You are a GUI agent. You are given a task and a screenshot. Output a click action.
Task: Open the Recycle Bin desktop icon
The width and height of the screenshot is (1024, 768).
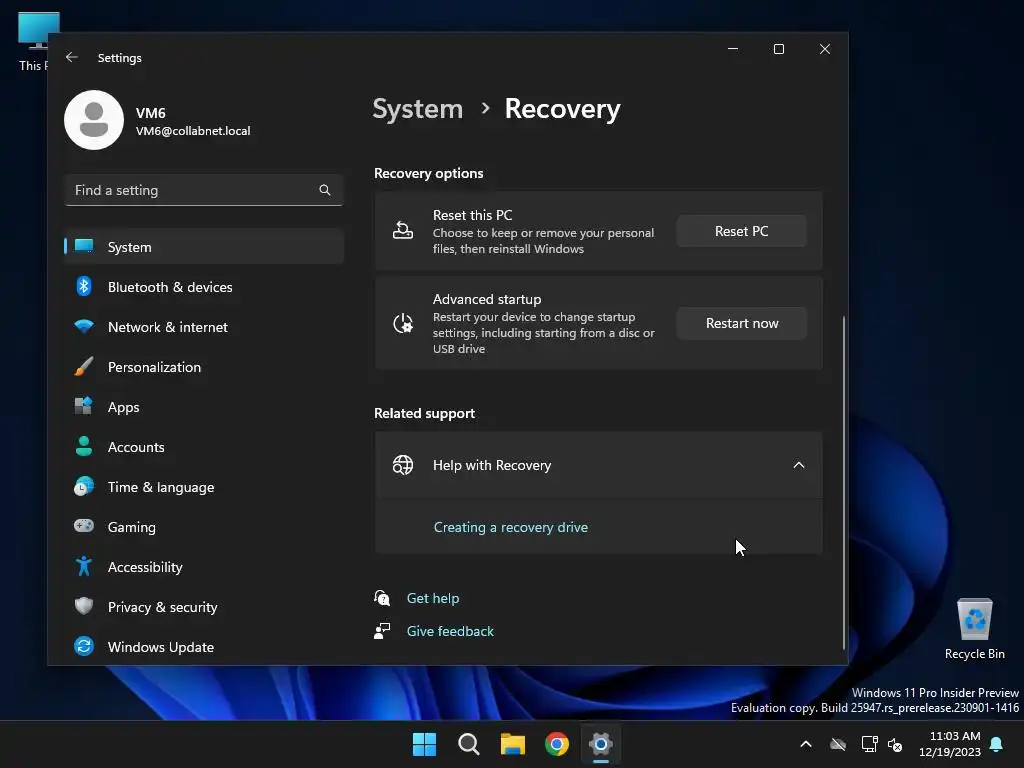pyautogui.click(x=974, y=630)
